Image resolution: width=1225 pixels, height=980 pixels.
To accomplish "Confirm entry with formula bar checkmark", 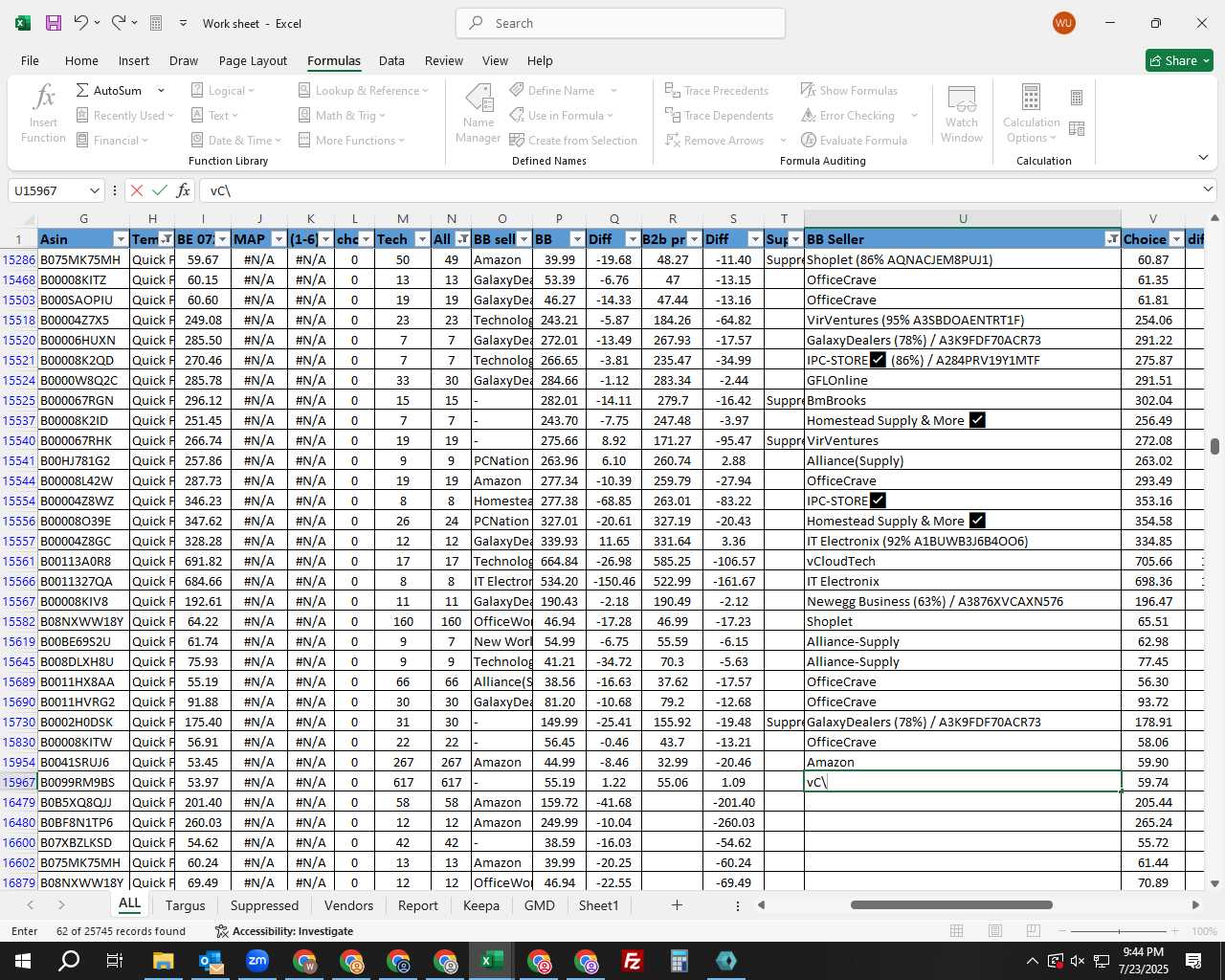I will point(160,190).
